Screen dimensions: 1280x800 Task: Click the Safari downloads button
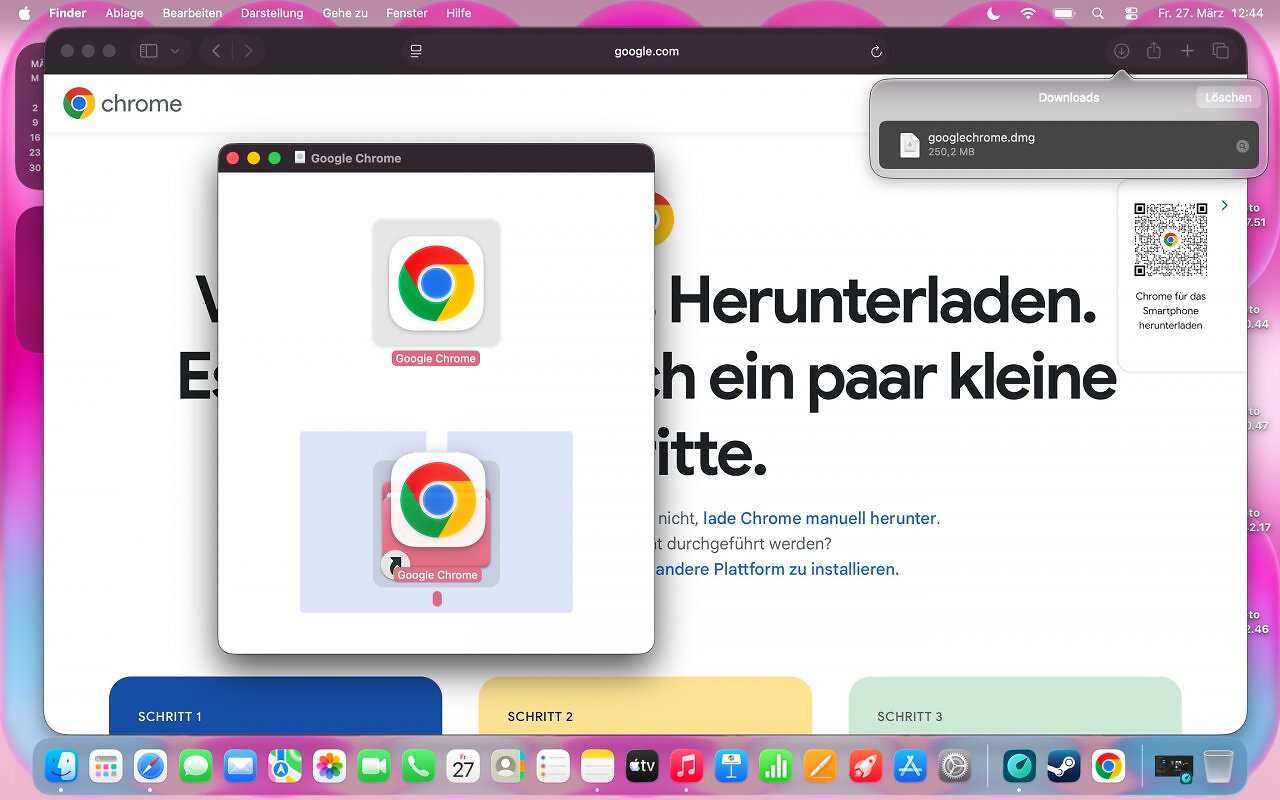point(1121,51)
